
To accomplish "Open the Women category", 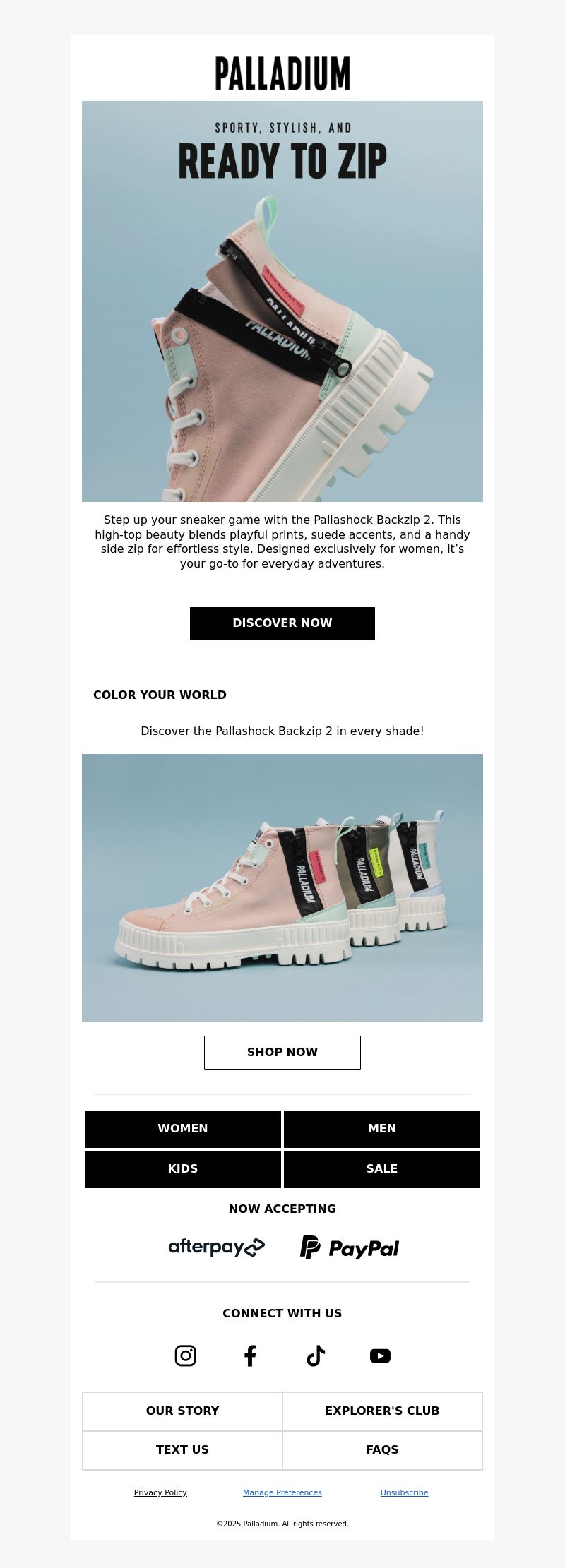I will pyautogui.click(x=183, y=1128).
